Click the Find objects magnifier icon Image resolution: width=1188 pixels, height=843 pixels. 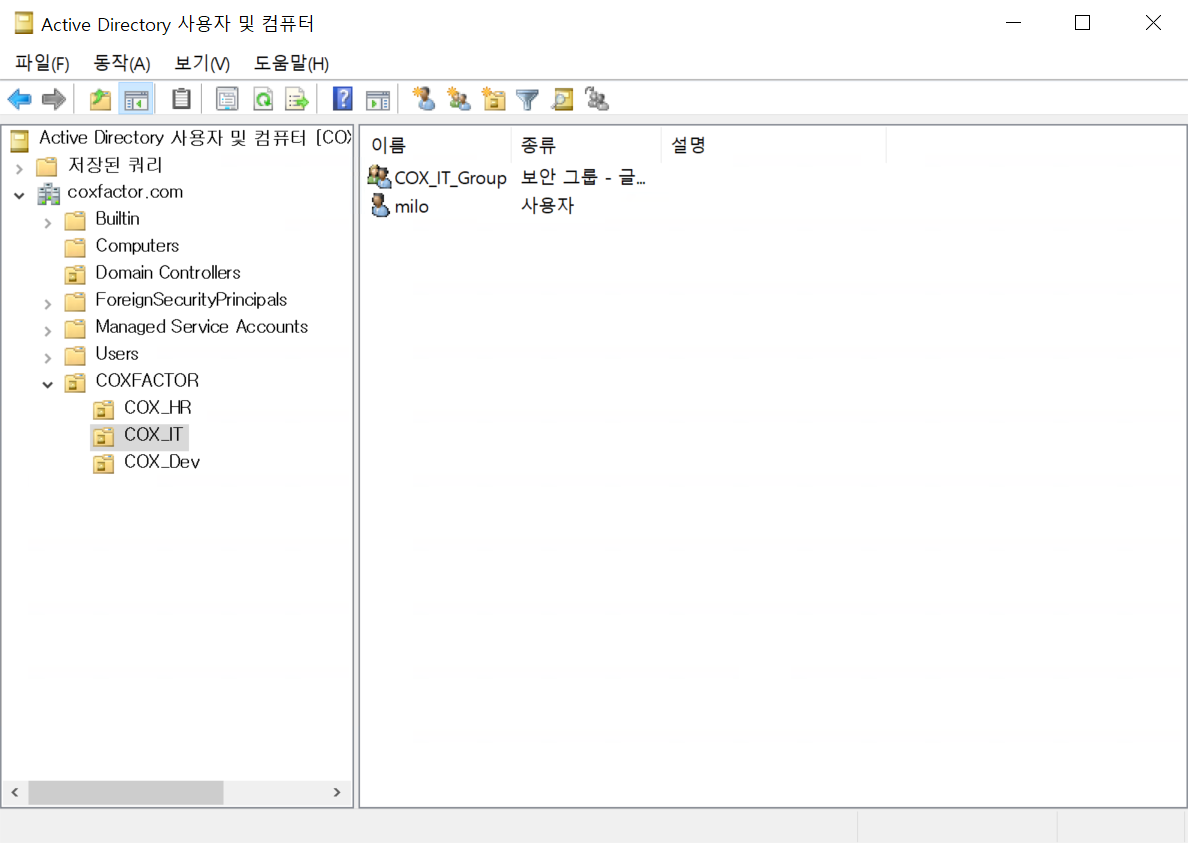(562, 98)
